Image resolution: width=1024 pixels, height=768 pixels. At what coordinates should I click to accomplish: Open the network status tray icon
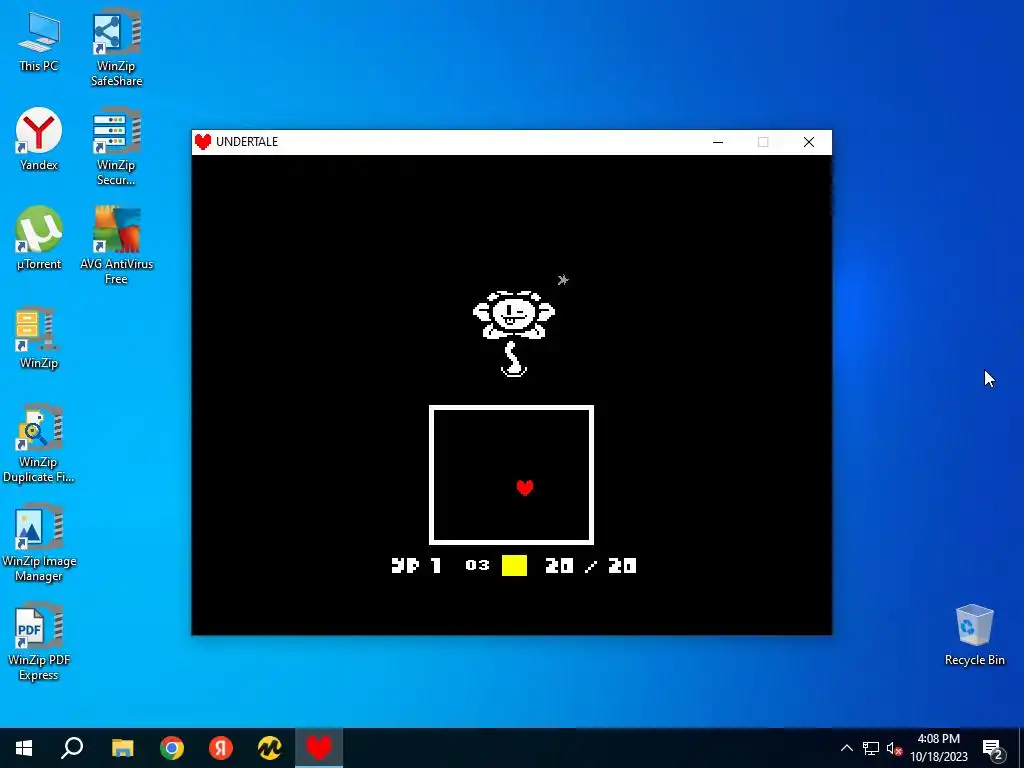pos(871,748)
